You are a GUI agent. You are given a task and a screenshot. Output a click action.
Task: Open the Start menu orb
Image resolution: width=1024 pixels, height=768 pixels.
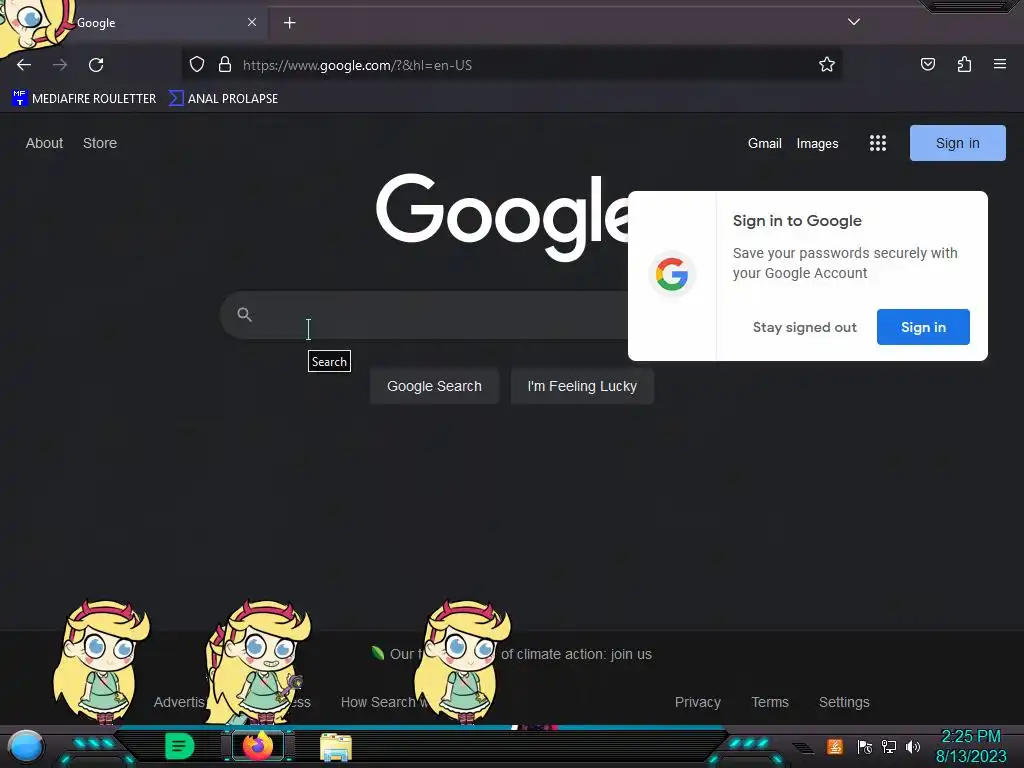[25, 746]
